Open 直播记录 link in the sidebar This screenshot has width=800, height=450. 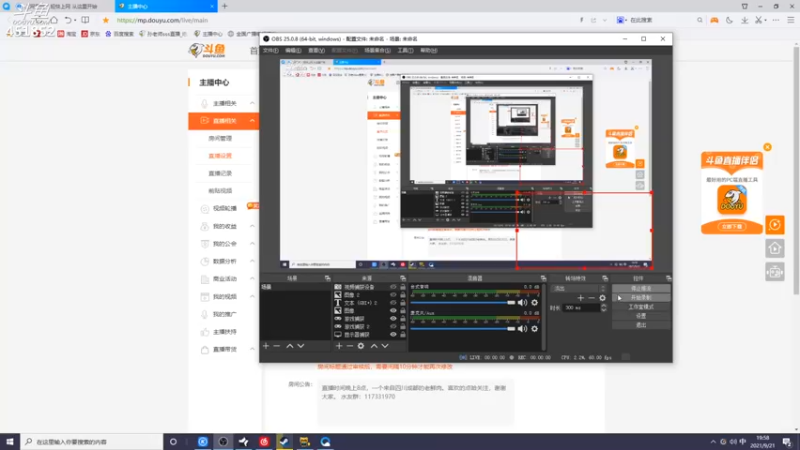(x=220, y=173)
